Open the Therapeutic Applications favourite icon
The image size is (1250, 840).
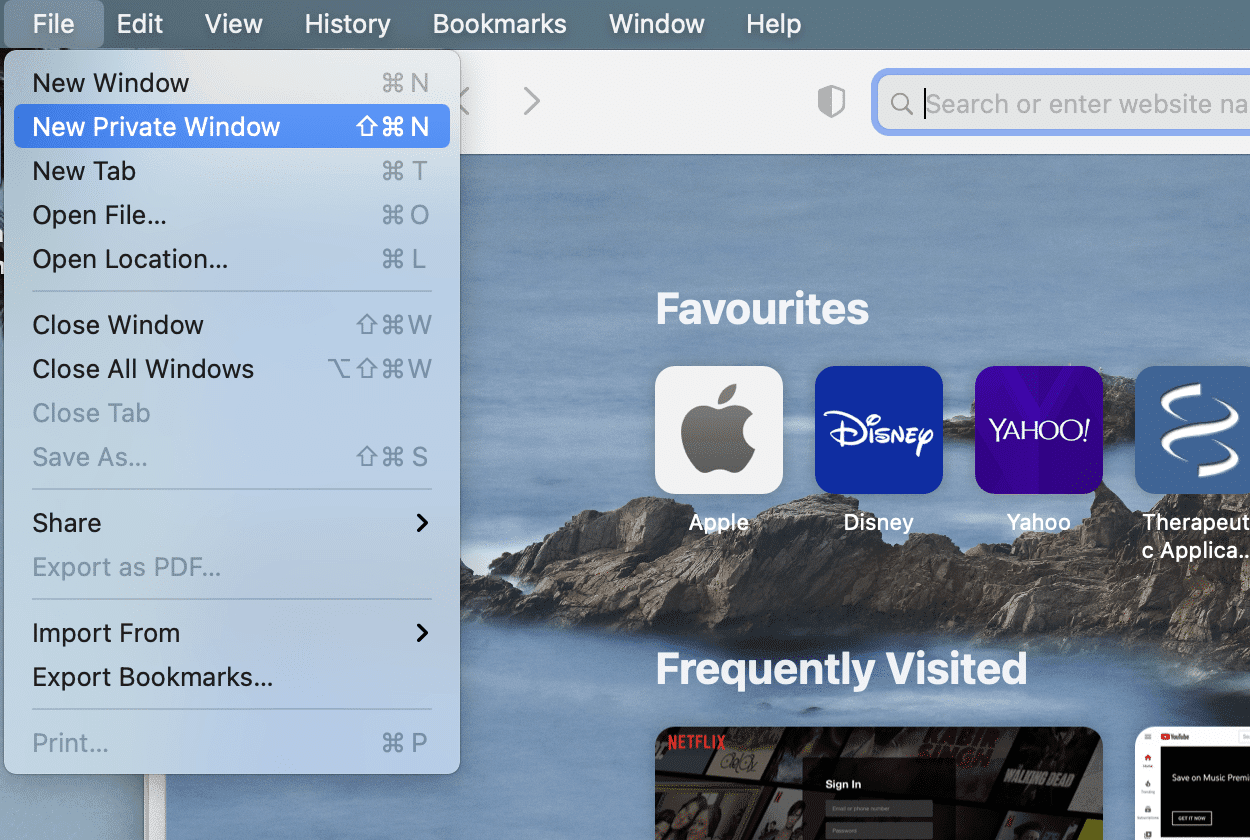(x=1192, y=430)
